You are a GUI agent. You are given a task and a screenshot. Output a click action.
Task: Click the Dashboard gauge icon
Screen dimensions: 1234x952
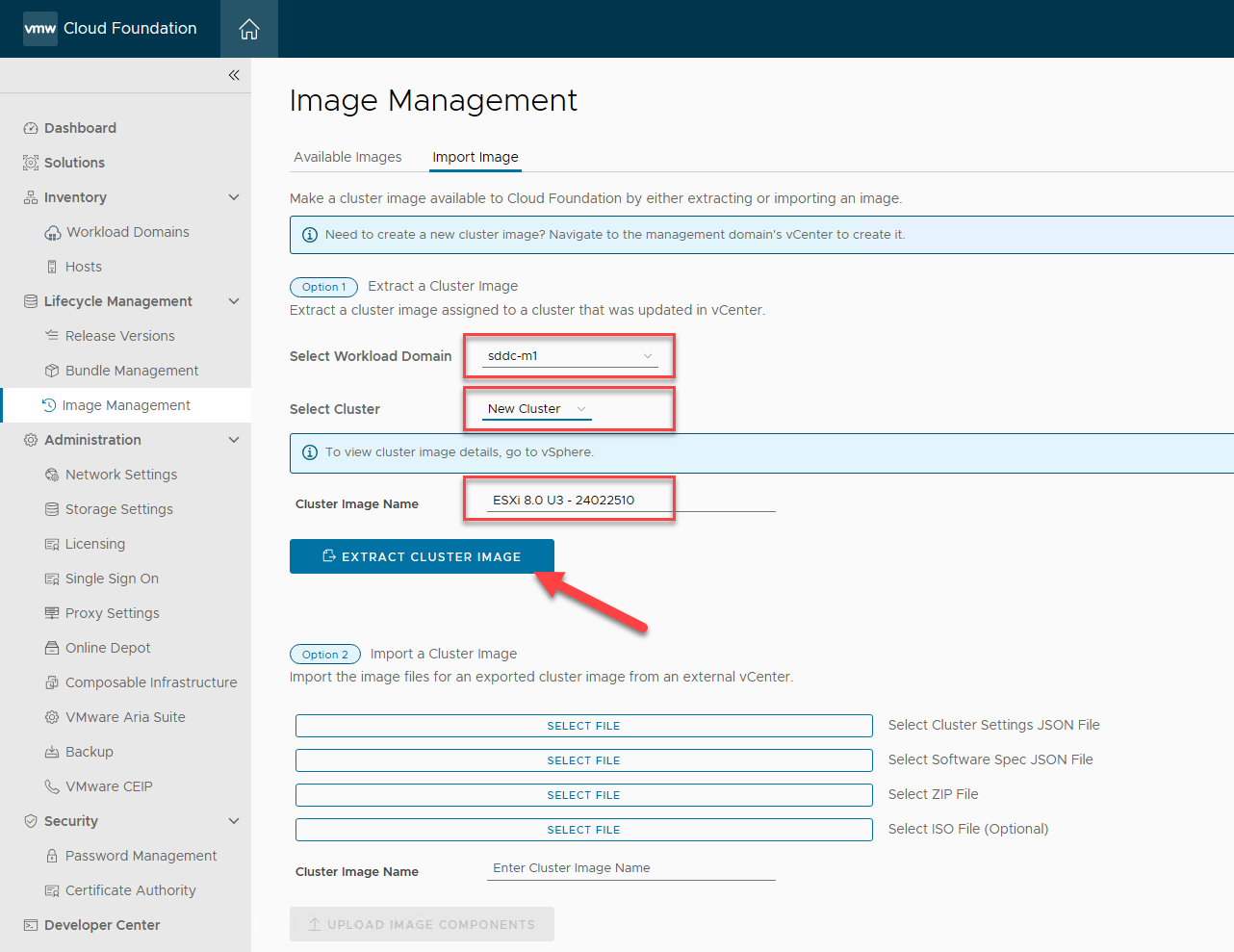(31, 128)
